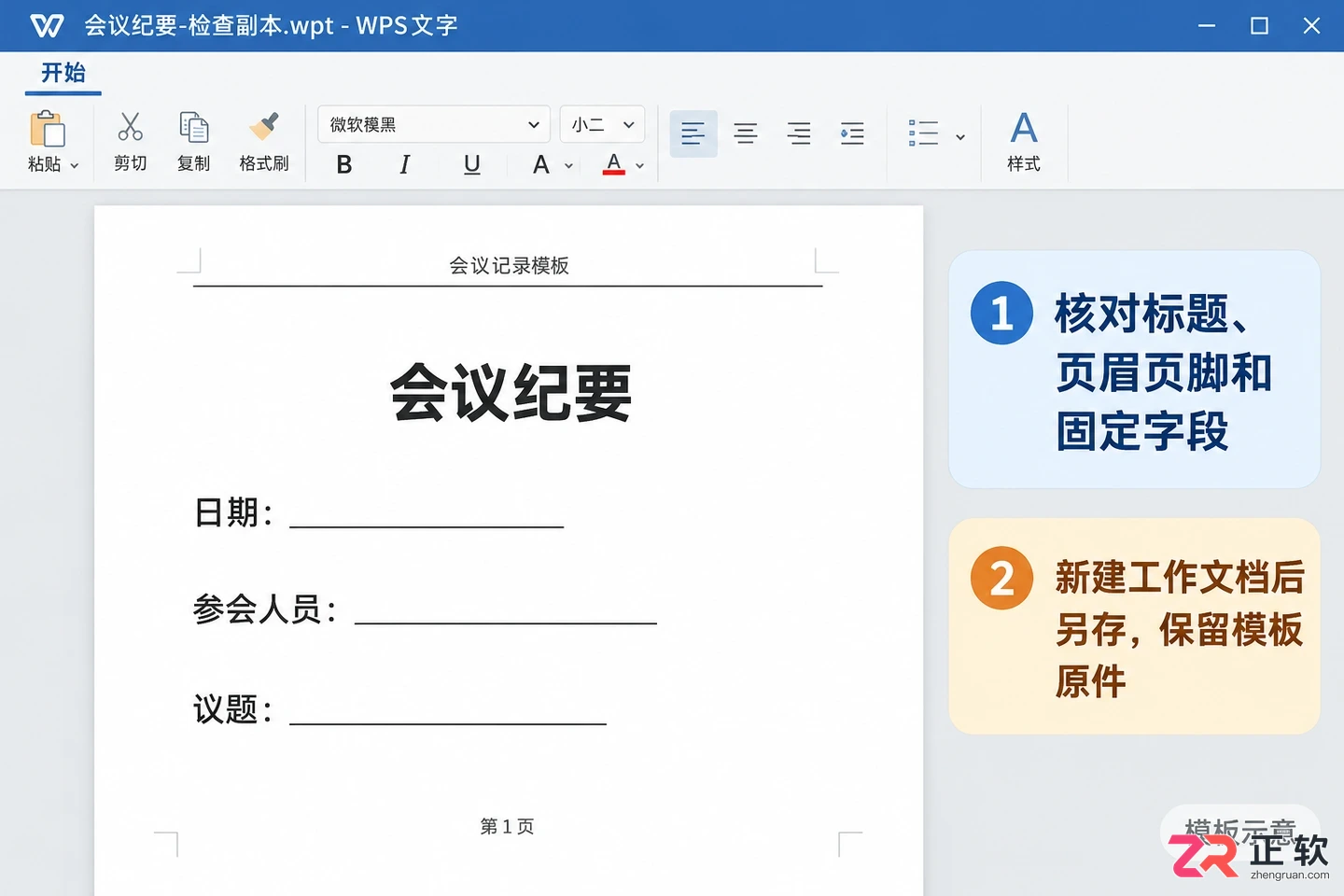Viewport: 1344px width, 896px height.
Task: Toggle Italic formatting
Action: pyautogui.click(x=404, y=164)
